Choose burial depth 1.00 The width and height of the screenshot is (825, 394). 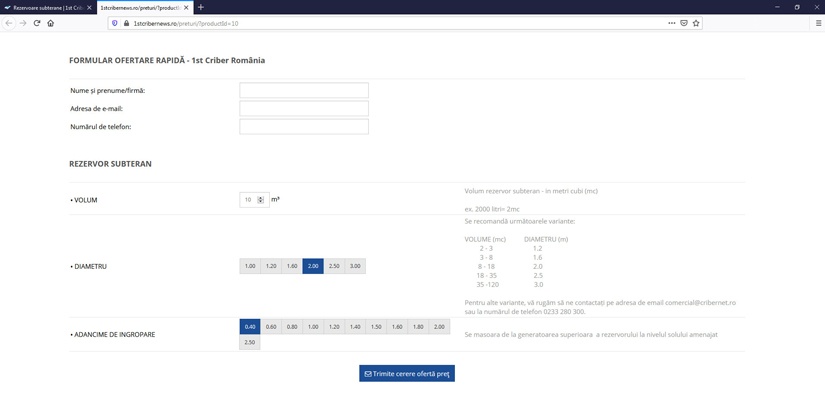(313, 327)
